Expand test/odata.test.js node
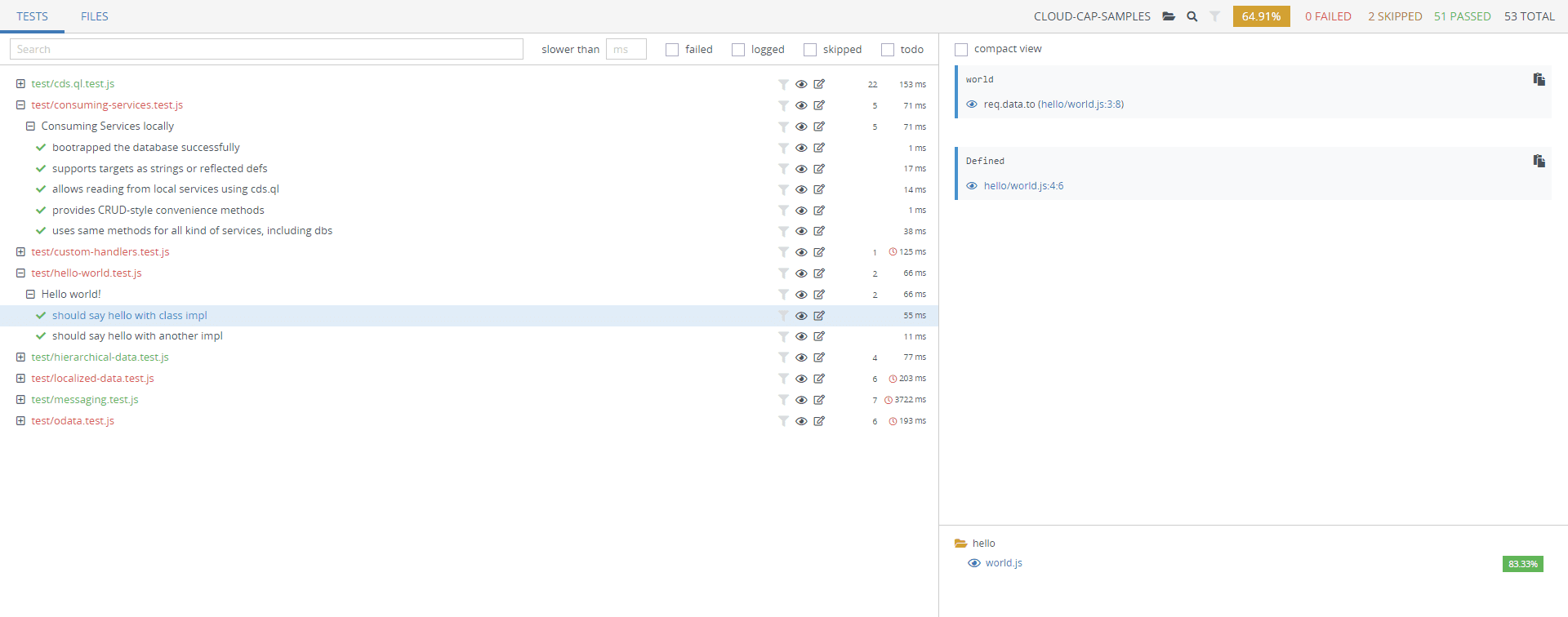Screen dimensions: 1568x617 (x=20, y=420)
